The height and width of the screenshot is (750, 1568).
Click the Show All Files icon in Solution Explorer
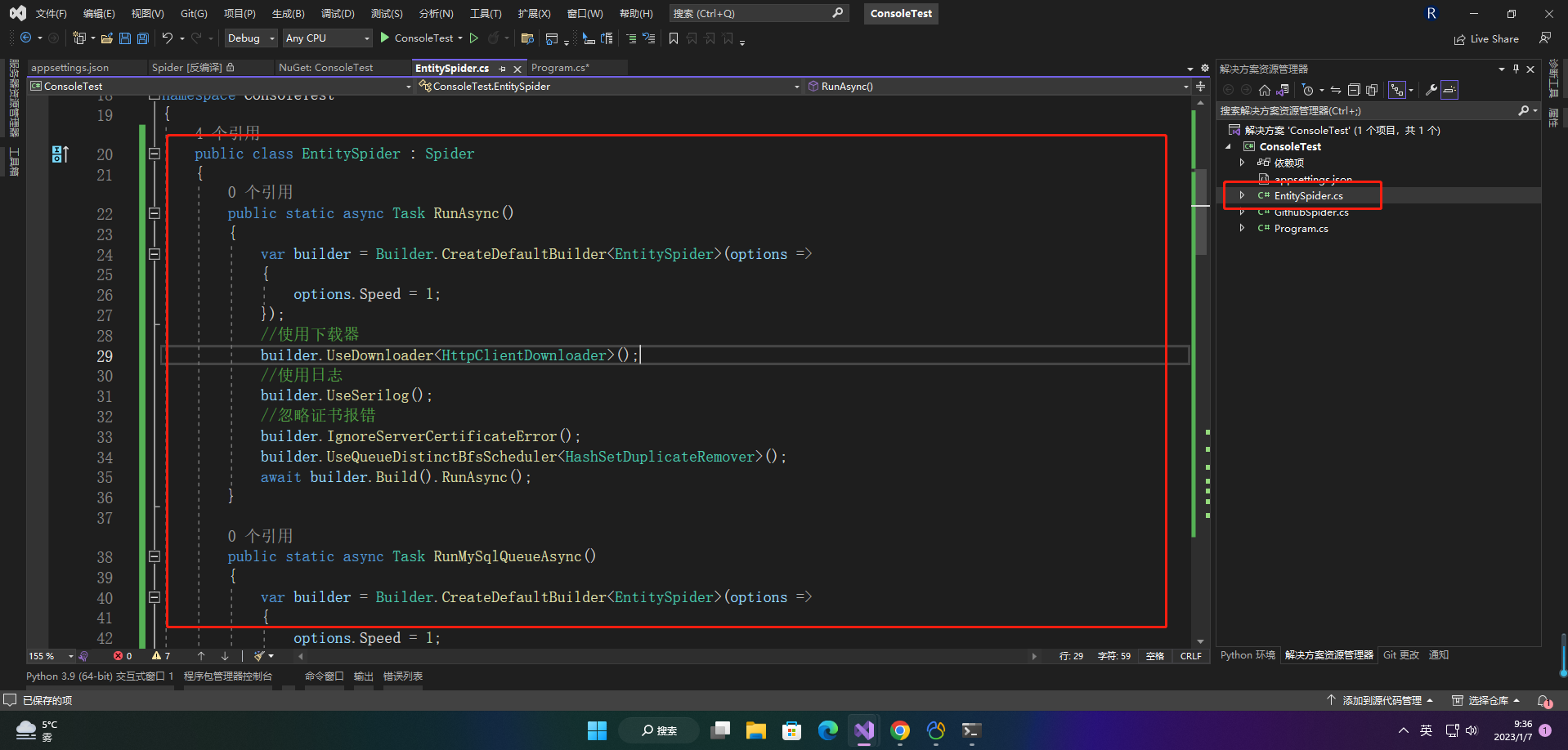click(1372, 90)
